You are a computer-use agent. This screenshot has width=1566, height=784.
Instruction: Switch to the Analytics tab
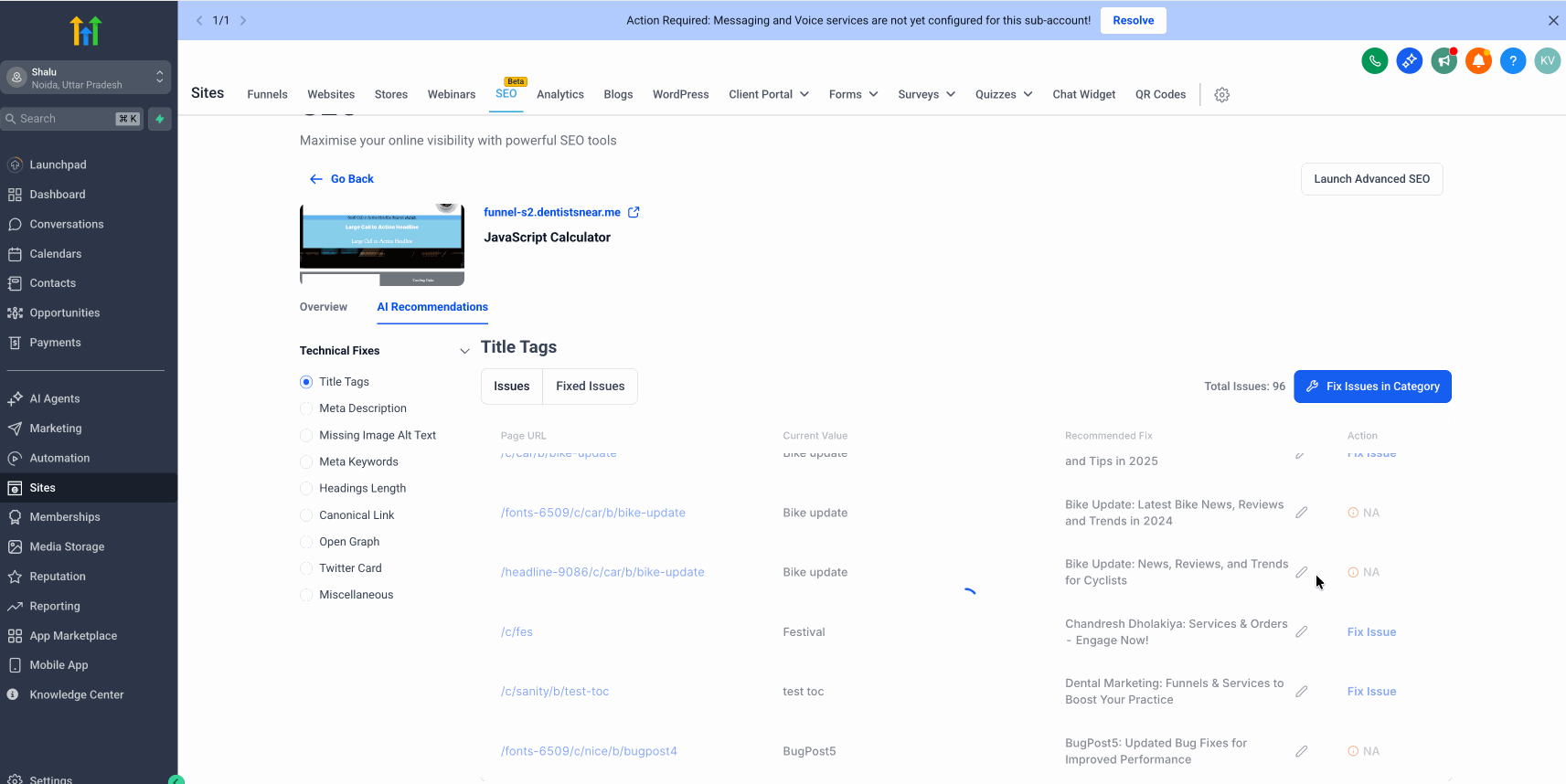click(x=560, y=94)
